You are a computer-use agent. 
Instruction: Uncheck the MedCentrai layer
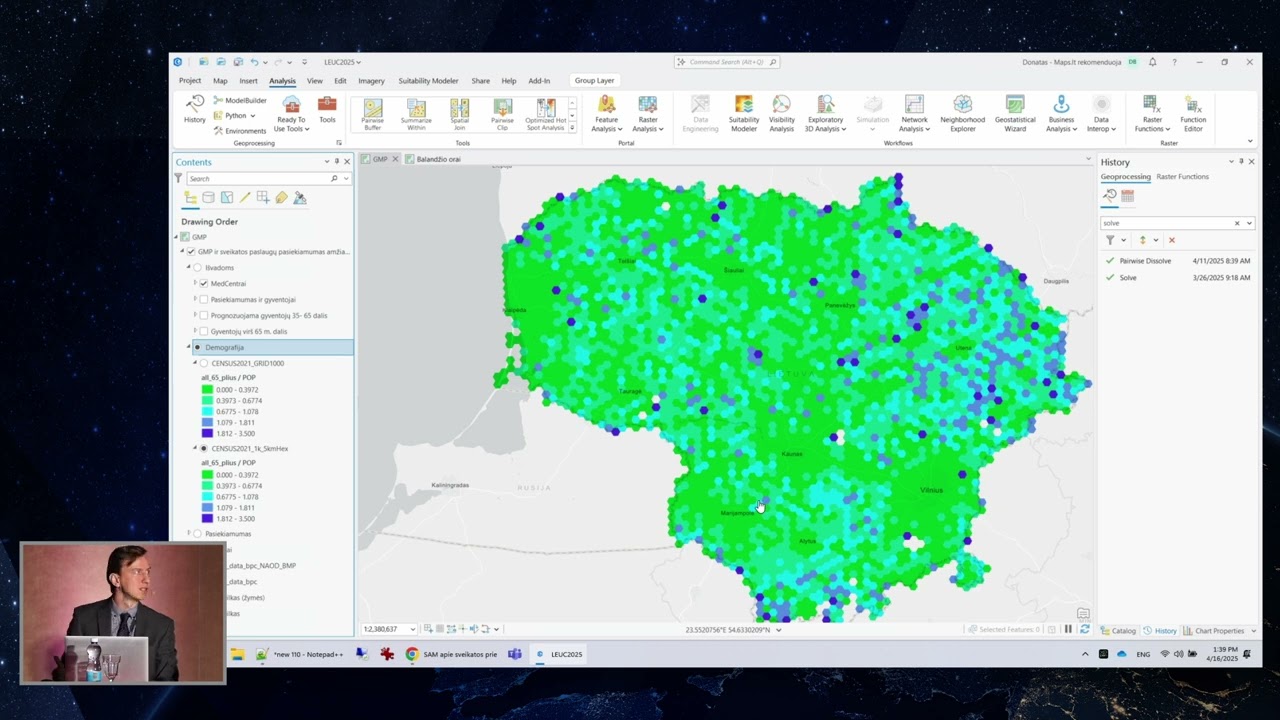pyautogui.click(x=204, y=284)
